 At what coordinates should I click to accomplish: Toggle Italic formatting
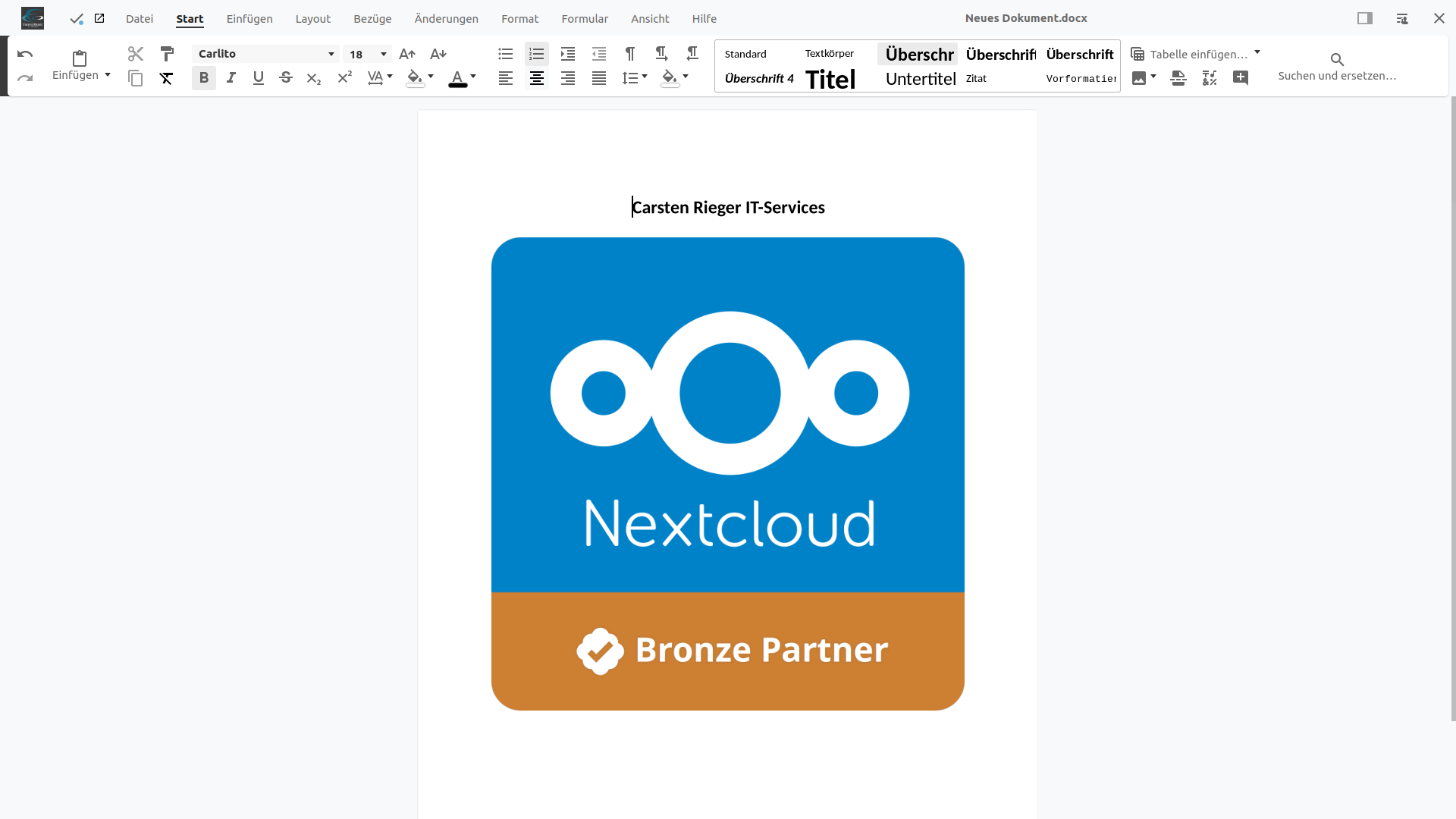coord(231,78)
